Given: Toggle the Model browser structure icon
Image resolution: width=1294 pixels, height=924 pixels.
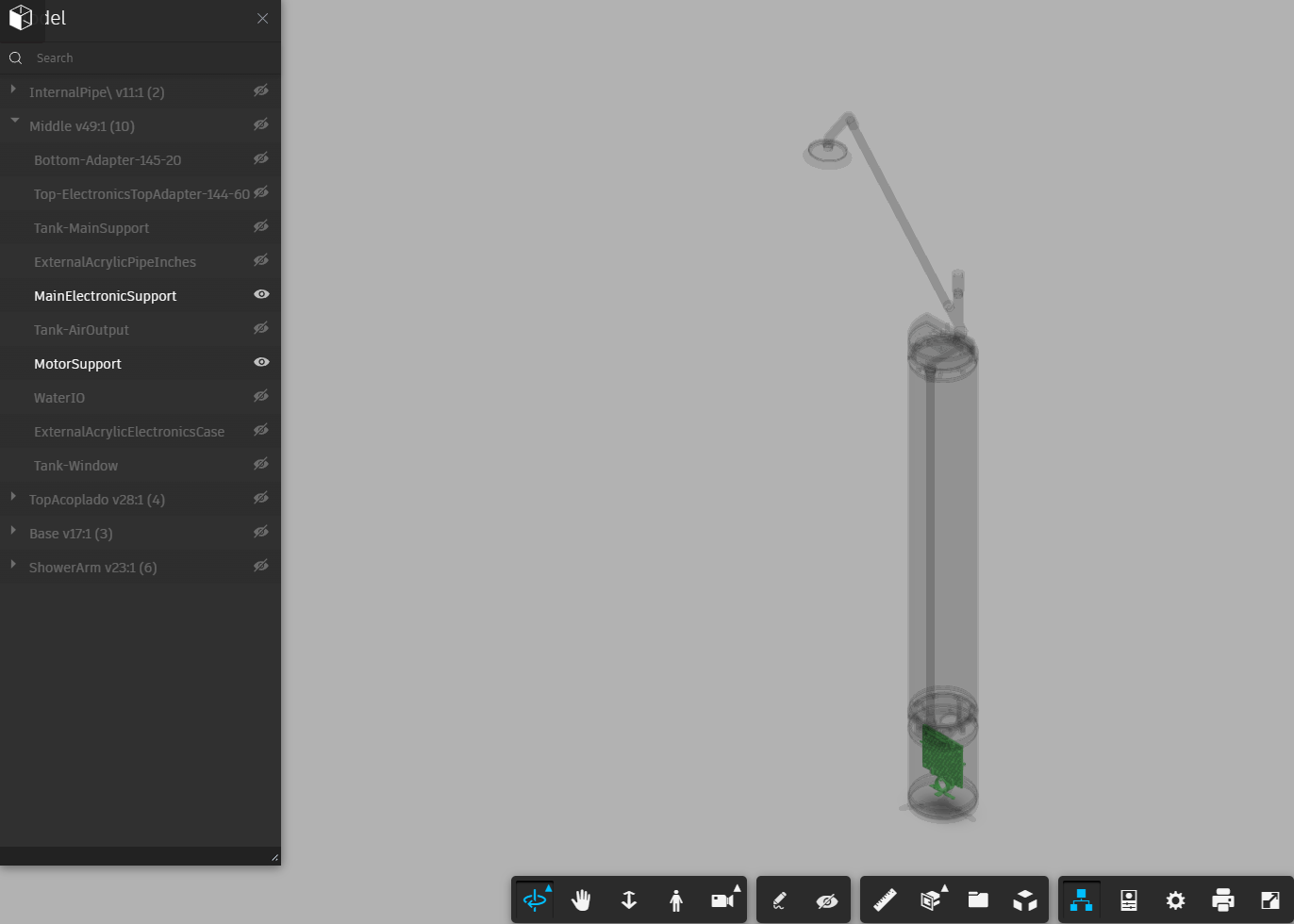Looking at the screenshot, I should point(1082,900).
